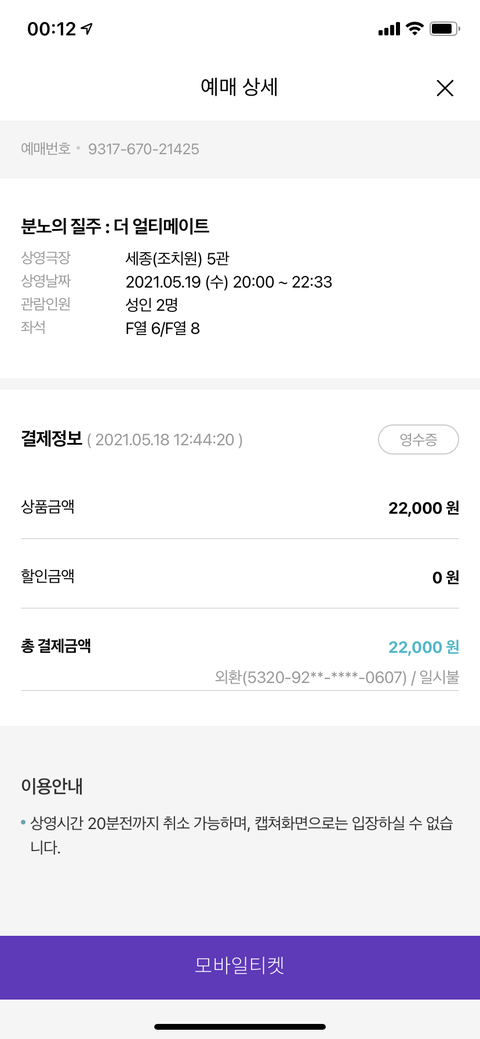Tap the theater name 세종(조치원) 5관
This screenshot has height=1039, width=480.
pyautogui.click(x=178, y=258)
